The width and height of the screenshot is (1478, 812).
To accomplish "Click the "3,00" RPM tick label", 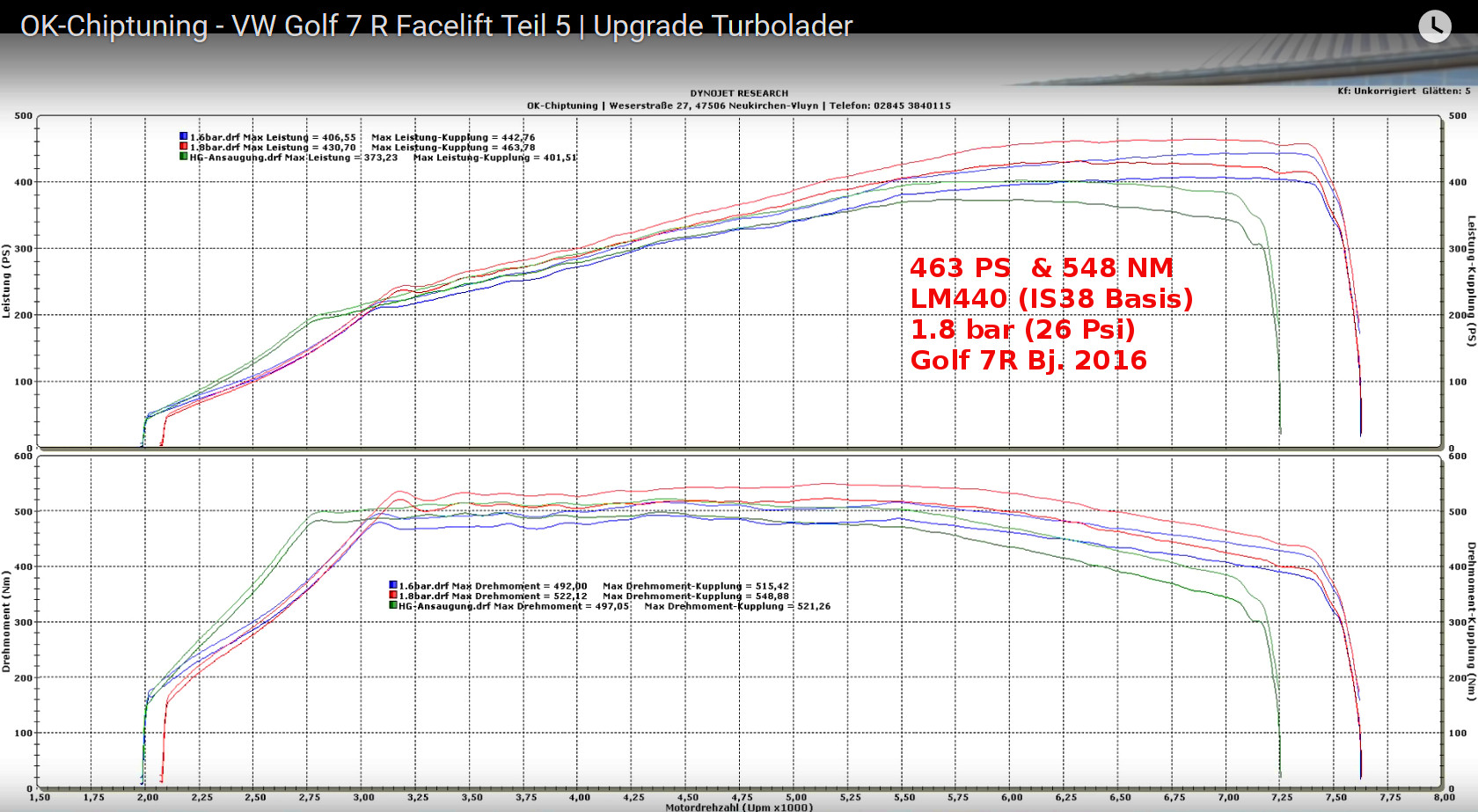I will tap(363, 797).
